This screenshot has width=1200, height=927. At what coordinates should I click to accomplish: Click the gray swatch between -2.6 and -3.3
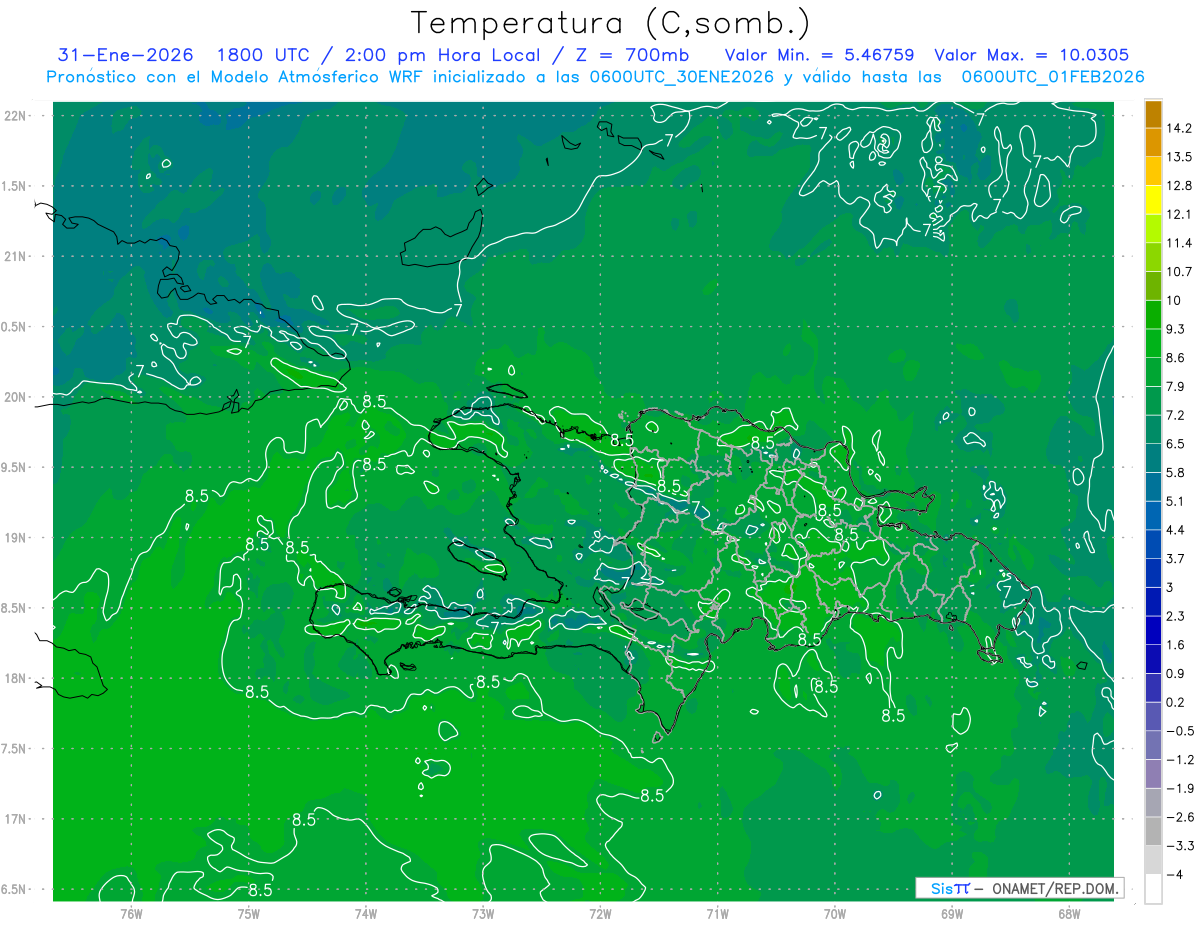1153,830
